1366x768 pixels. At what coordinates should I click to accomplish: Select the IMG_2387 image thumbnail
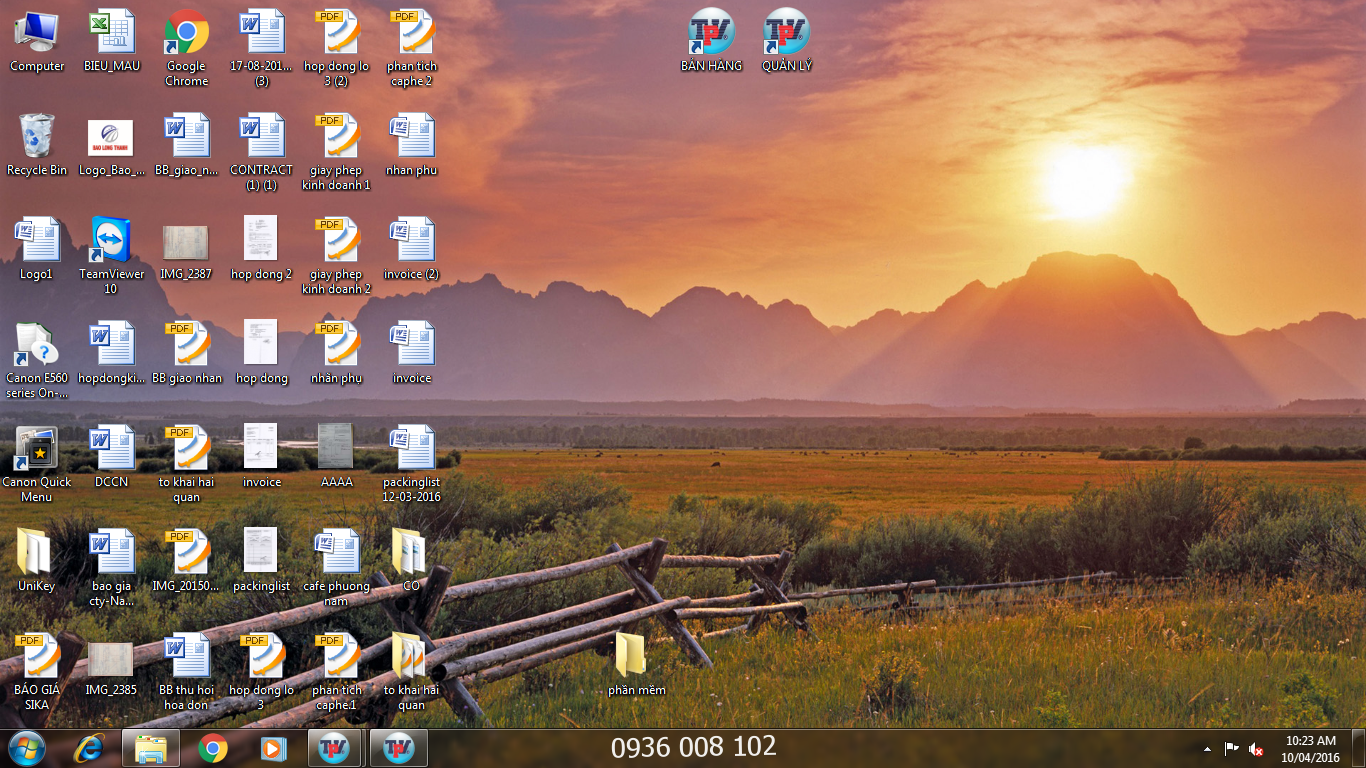click(x=187, y=249)
